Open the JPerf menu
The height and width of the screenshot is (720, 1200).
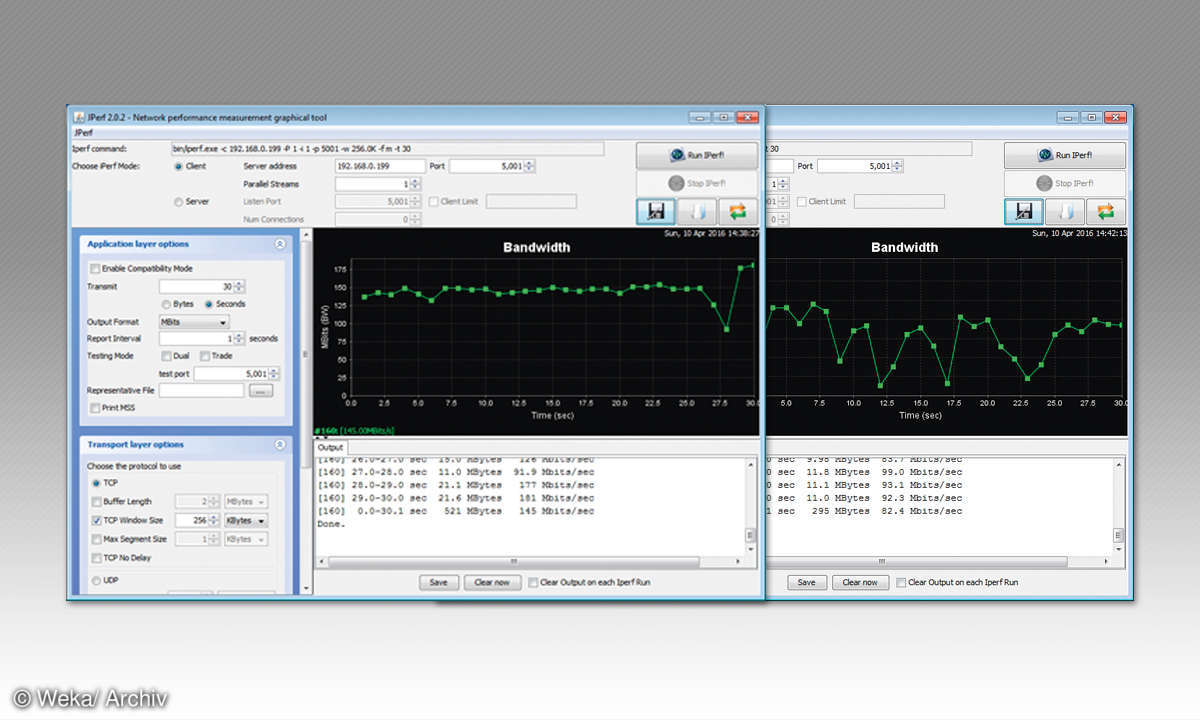(x=83, y=132)
